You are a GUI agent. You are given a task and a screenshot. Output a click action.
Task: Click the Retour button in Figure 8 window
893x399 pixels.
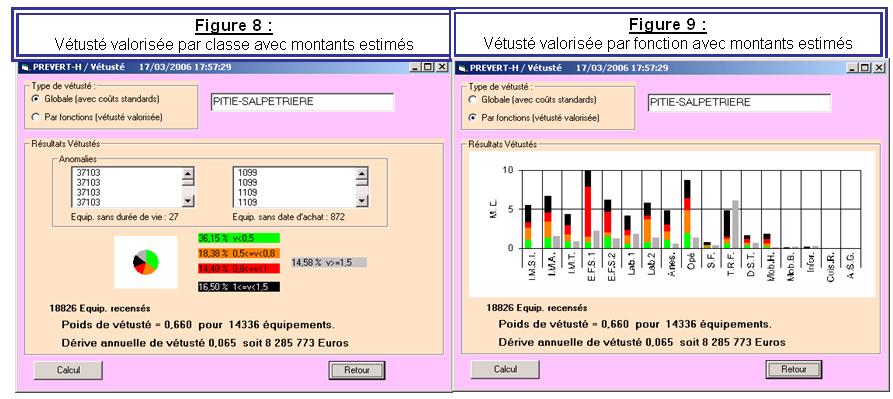pyautogui.click(x=357, y=370)
